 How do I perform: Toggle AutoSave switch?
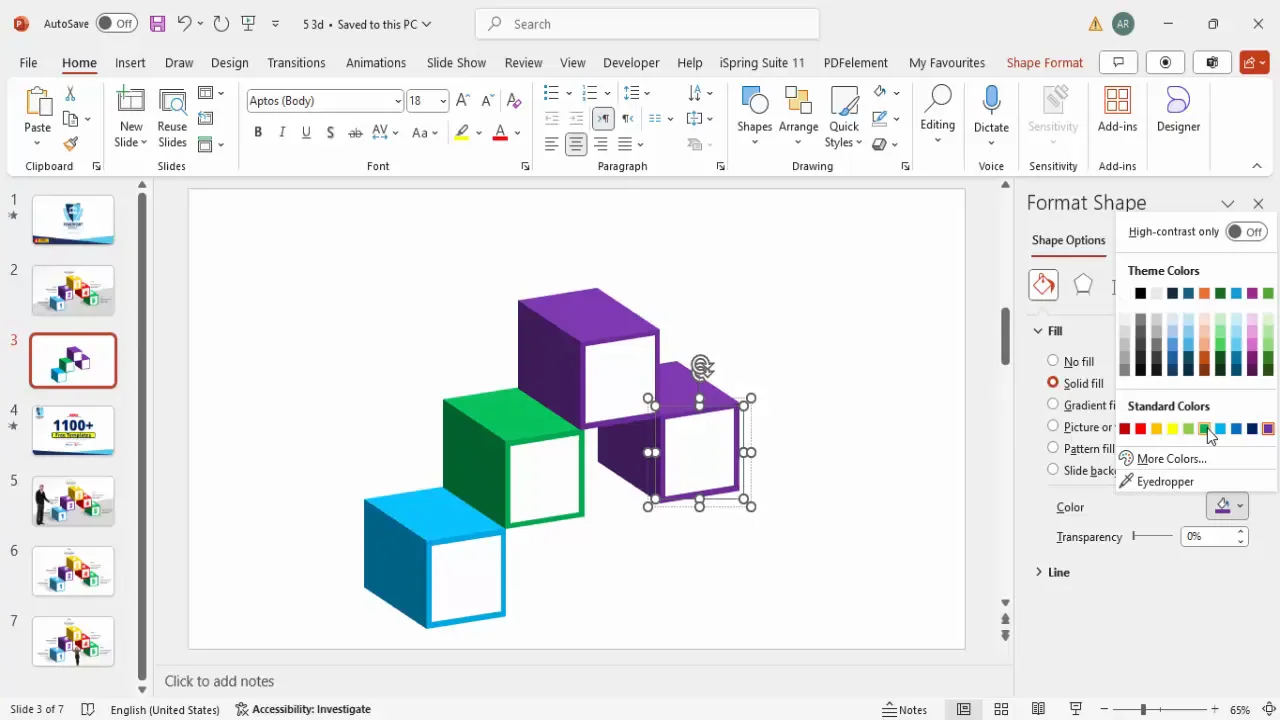tap(118, 23)
